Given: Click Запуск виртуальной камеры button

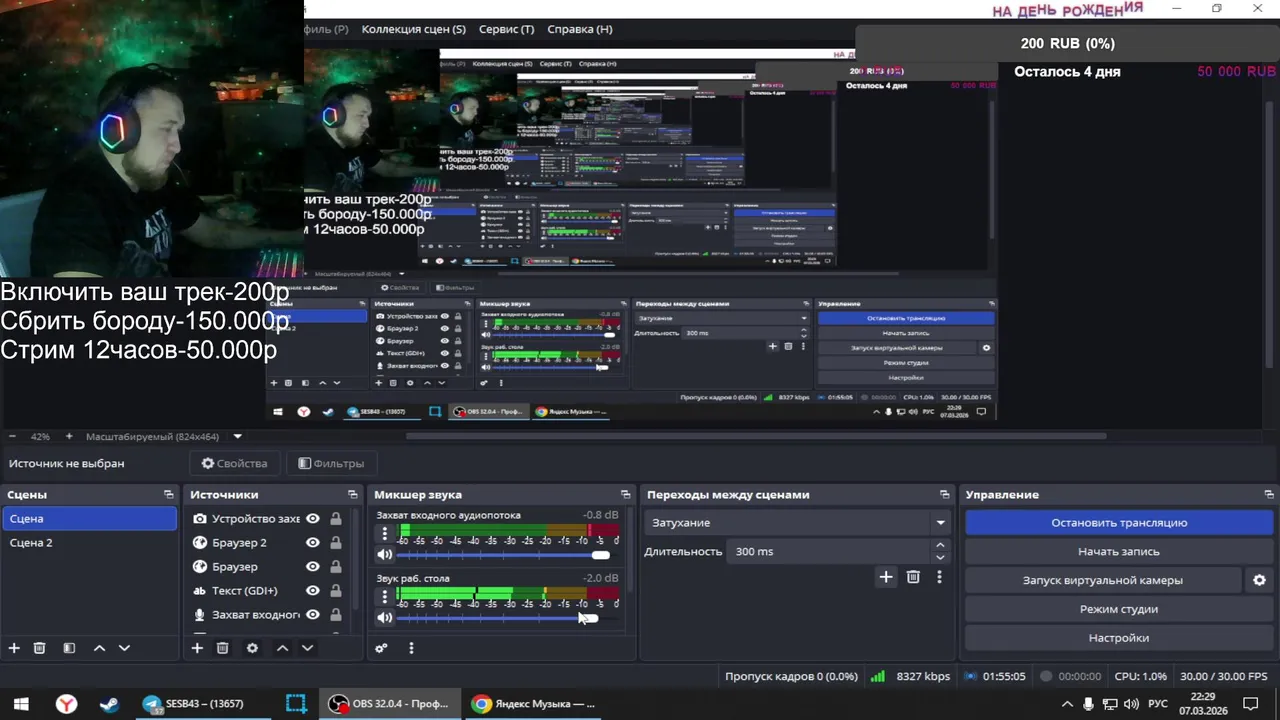Looking at the screenshot, I should tap(1103, 580).
